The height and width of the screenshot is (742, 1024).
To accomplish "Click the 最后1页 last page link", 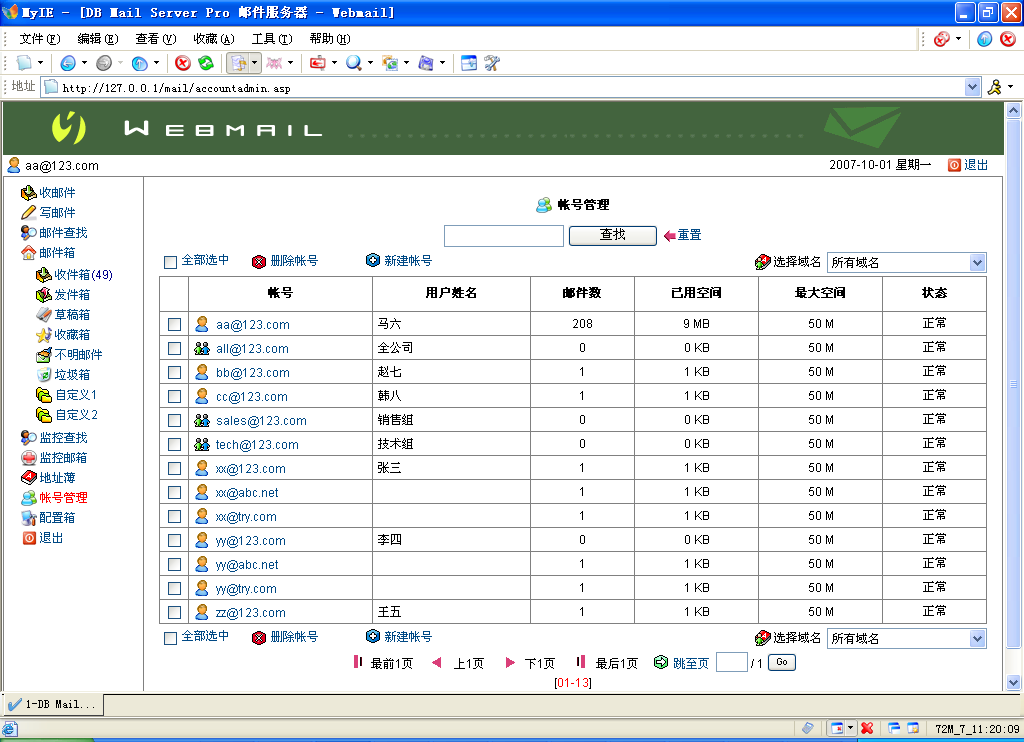I will [616, 664].
